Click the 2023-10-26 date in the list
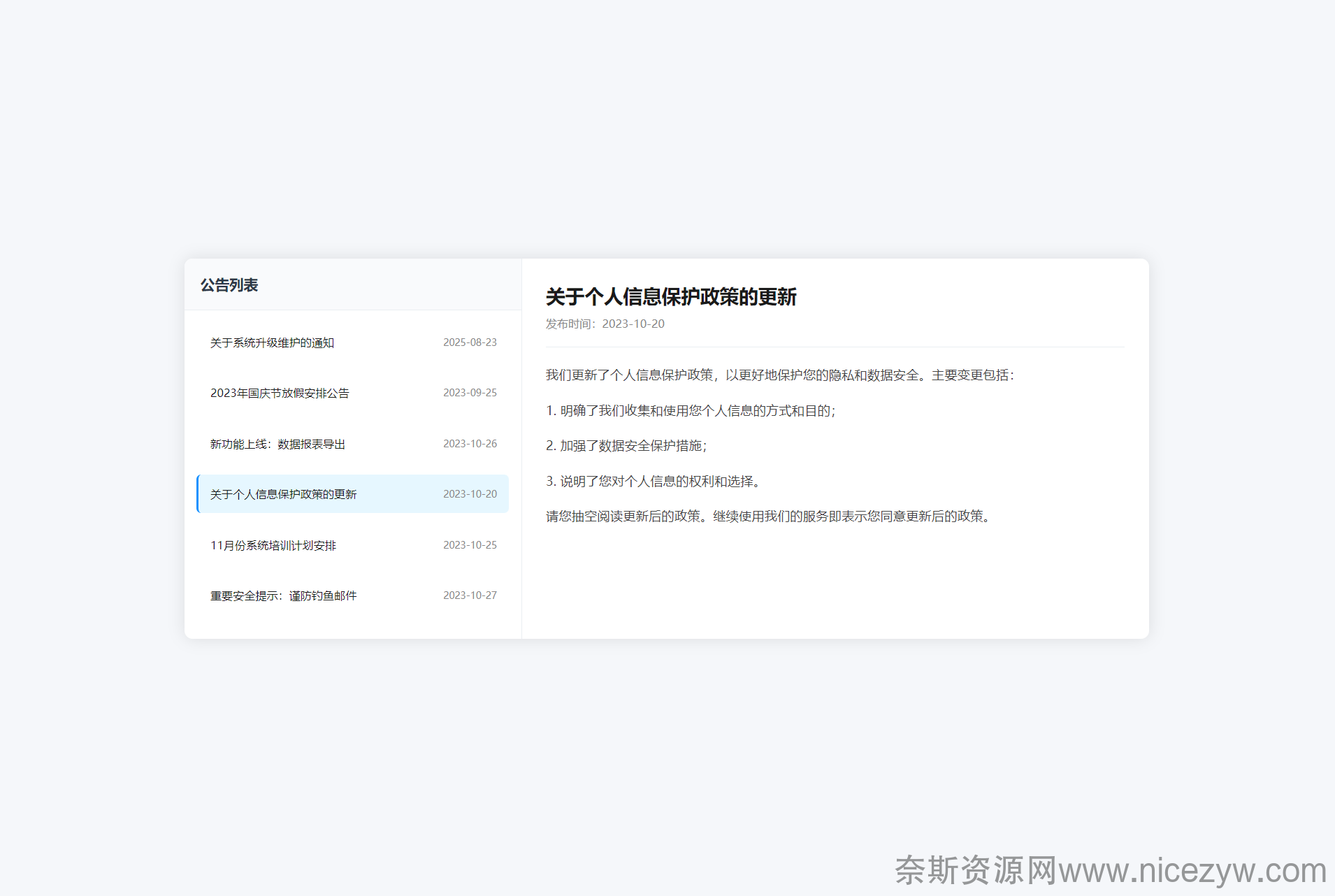The height and width of the screenshot is (896, 1335). click(x=470, y=444)
